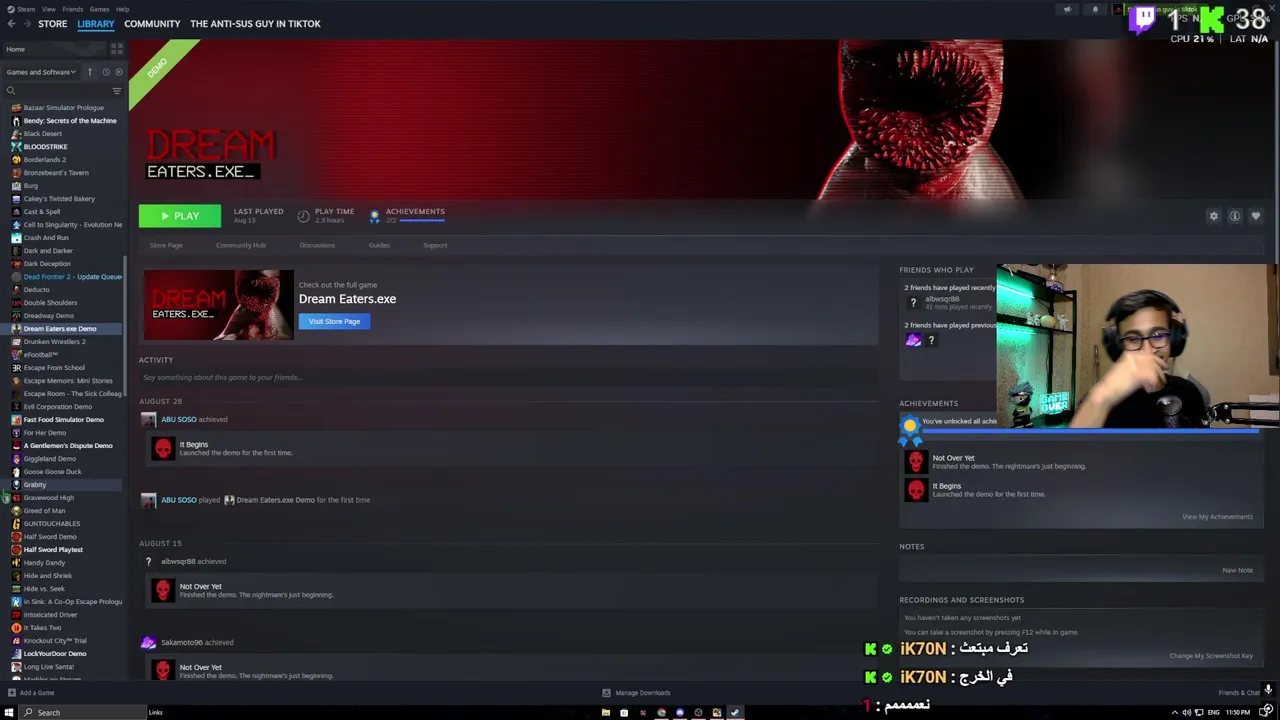This screenshot has width=1280, height=720.
Task: Open game settings gear icon
Action: click(1214, 216)
